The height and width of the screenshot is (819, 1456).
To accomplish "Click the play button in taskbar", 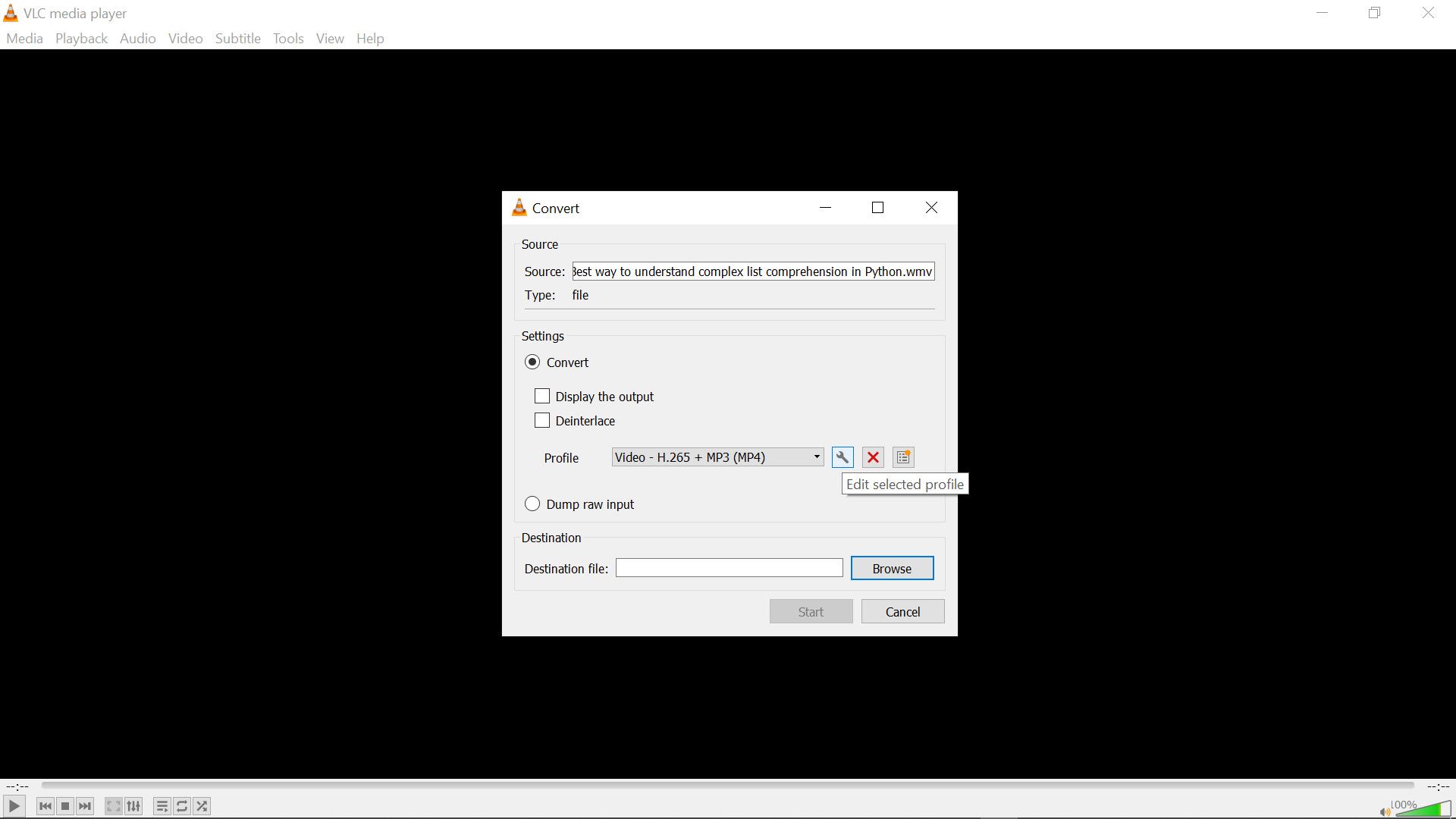I will point(14,806).
